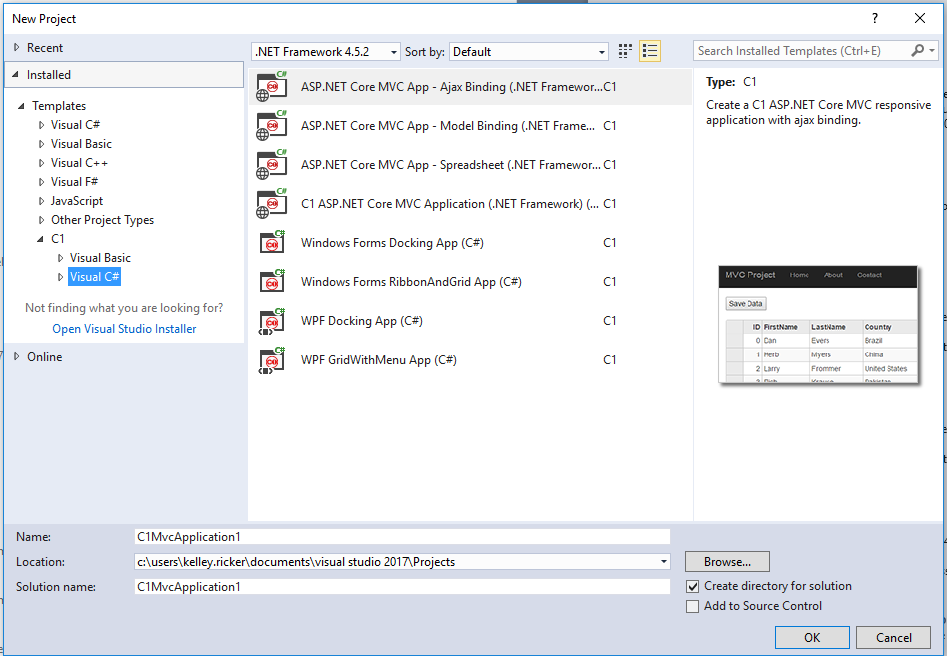This screenshot has height=656, width=947.
Task: Click the MVC Project preview thumbnail
Action: click(818, 324)
